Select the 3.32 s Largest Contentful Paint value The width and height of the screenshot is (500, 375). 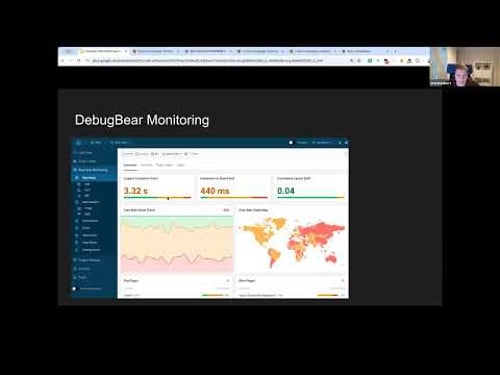click(x=136, y=191)
